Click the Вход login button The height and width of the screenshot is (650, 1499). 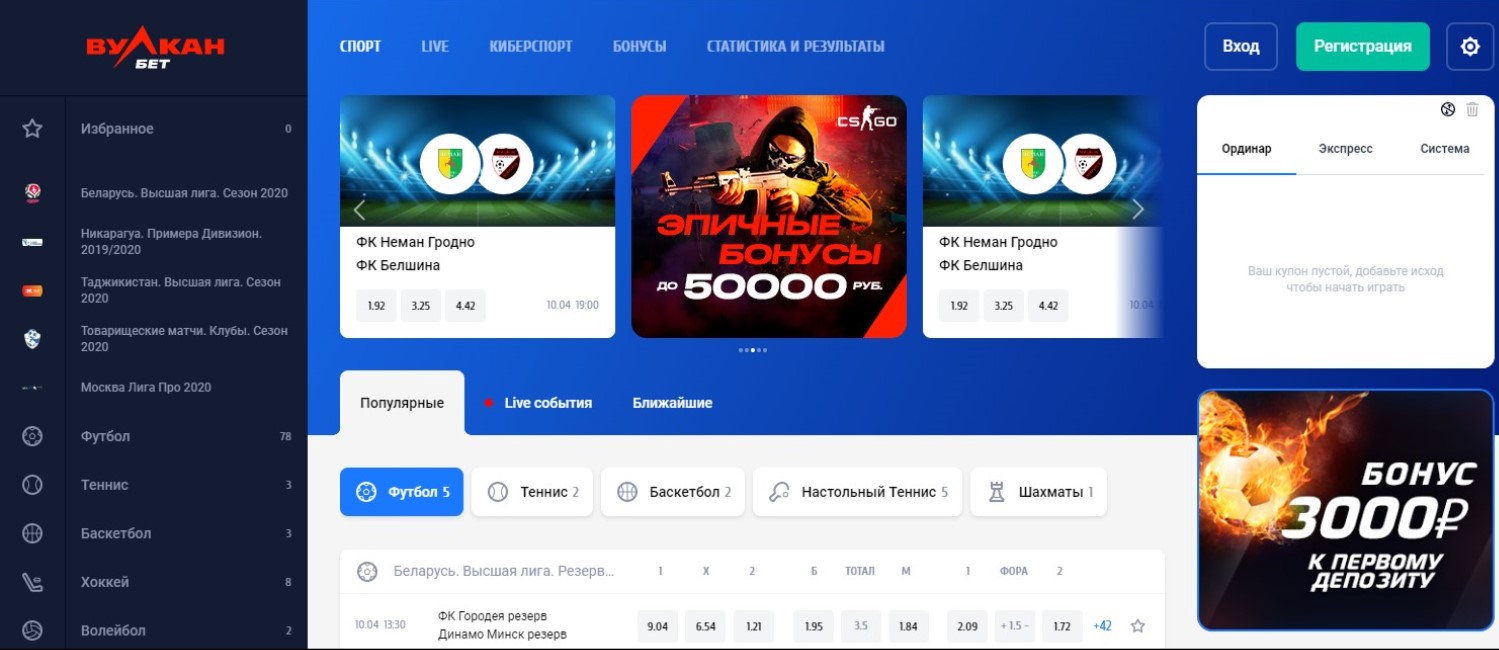[x=1241, y=46]
